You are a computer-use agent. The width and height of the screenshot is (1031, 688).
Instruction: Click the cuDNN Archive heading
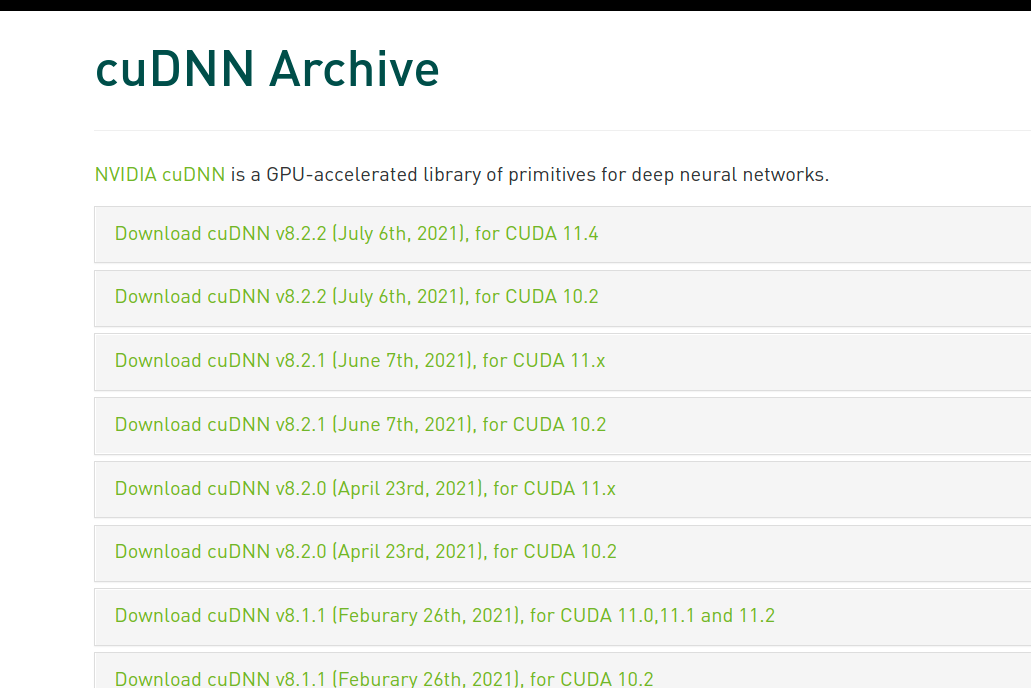coord(267,68)
